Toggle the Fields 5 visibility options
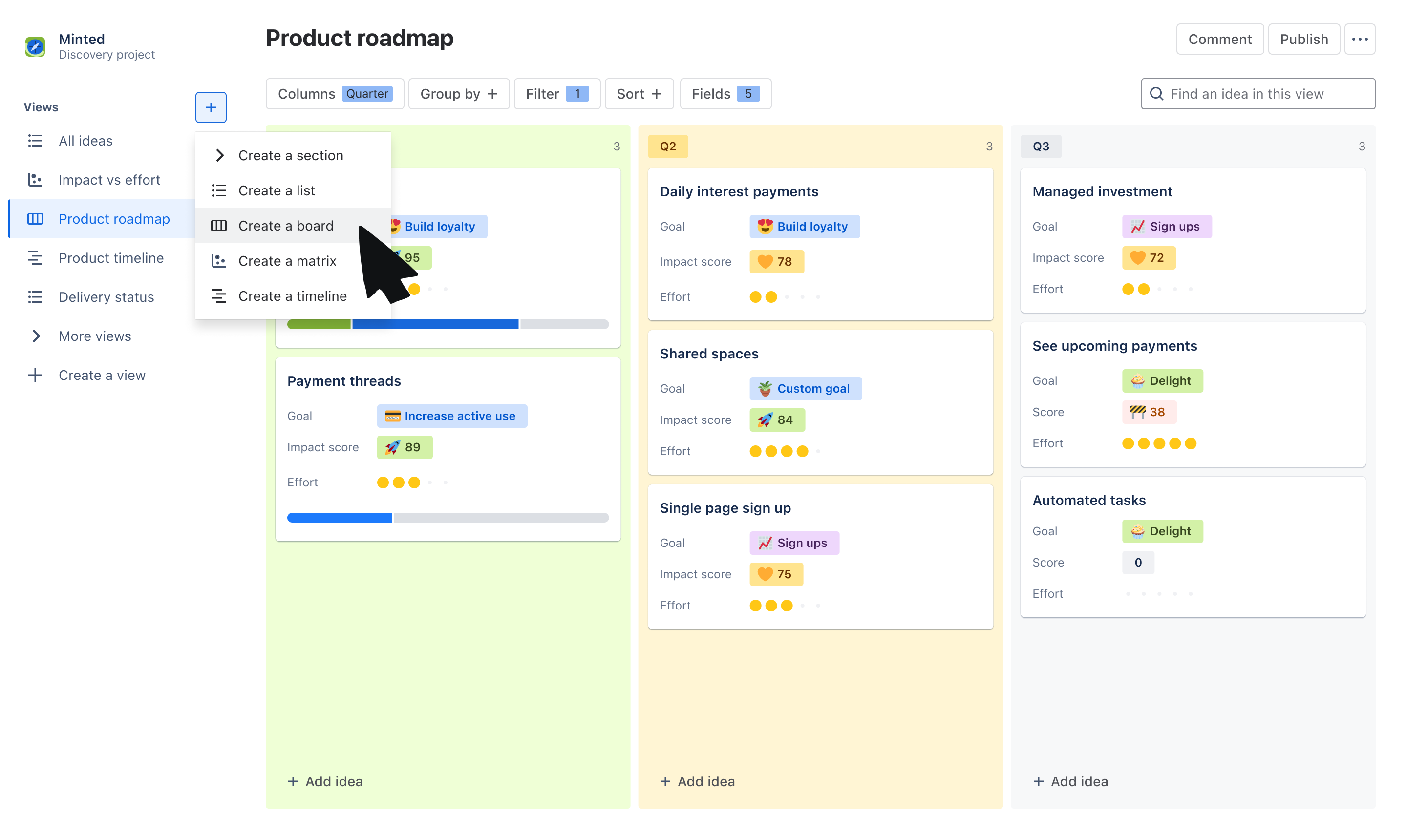The height and width of the screenshot is (840, 1407). 724,94
